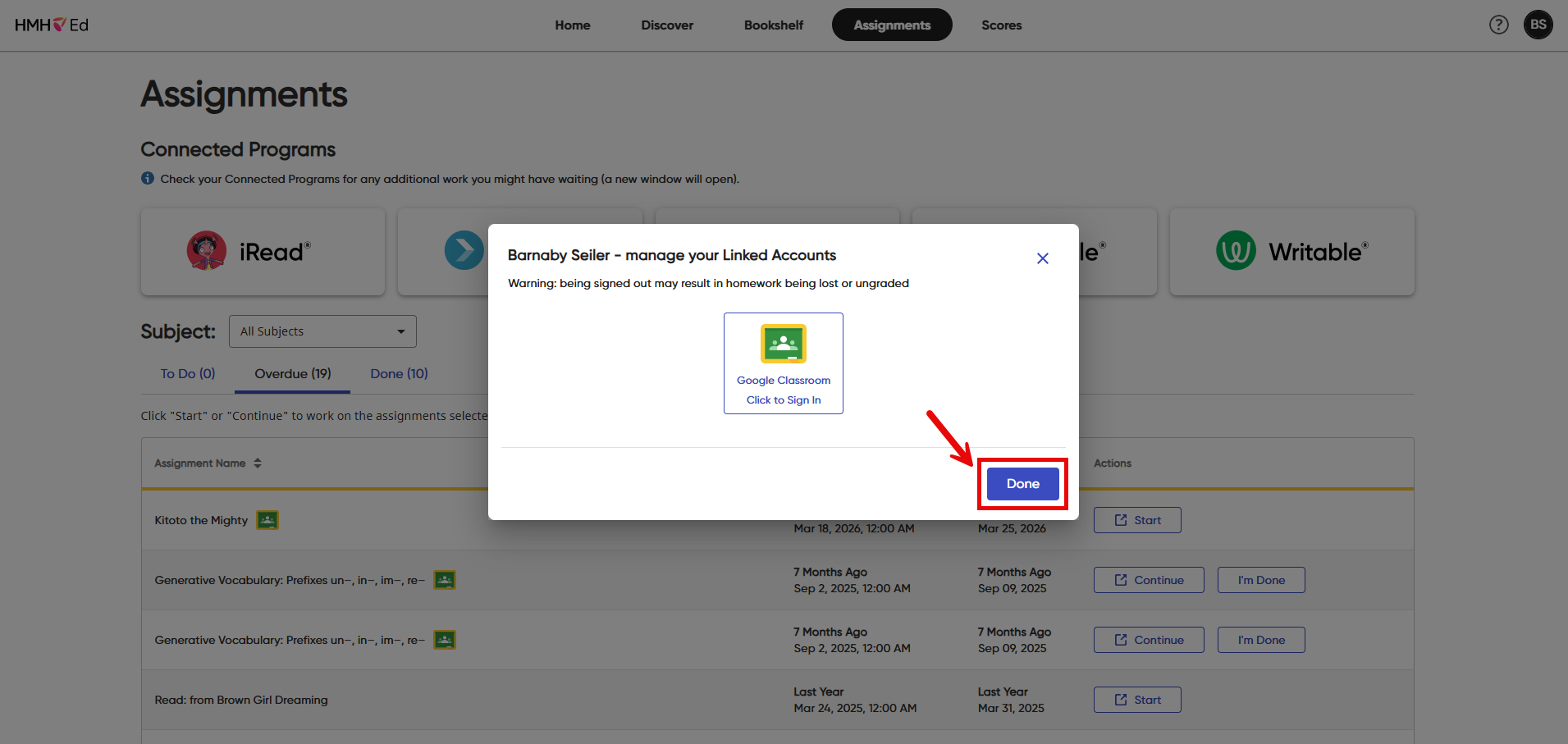This screenshot has height=744, width=1568.
Task: Click Read: from Brown Girl Dreaming title
Action: tap(241, 700)
